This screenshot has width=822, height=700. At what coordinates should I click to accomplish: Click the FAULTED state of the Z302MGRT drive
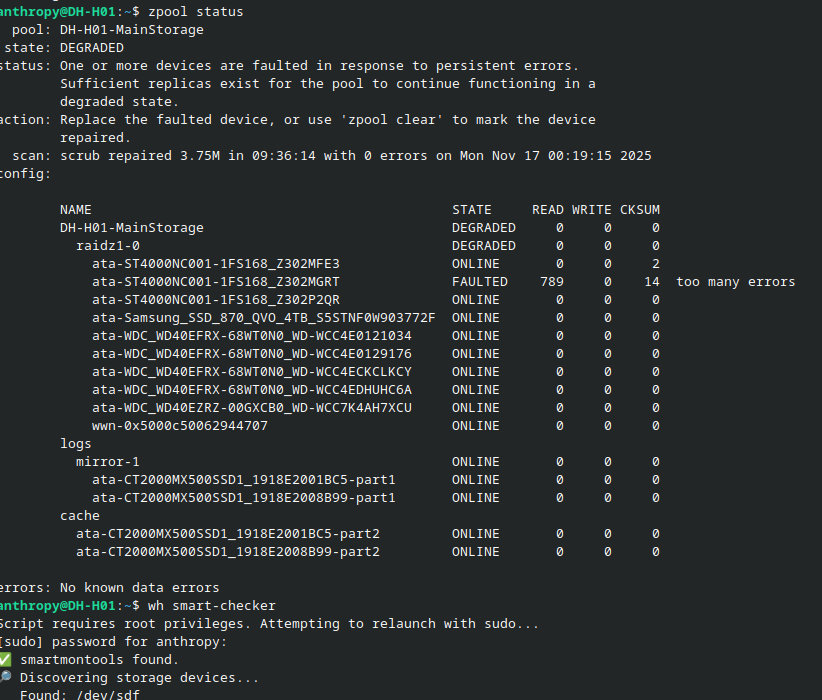[480, 282]
